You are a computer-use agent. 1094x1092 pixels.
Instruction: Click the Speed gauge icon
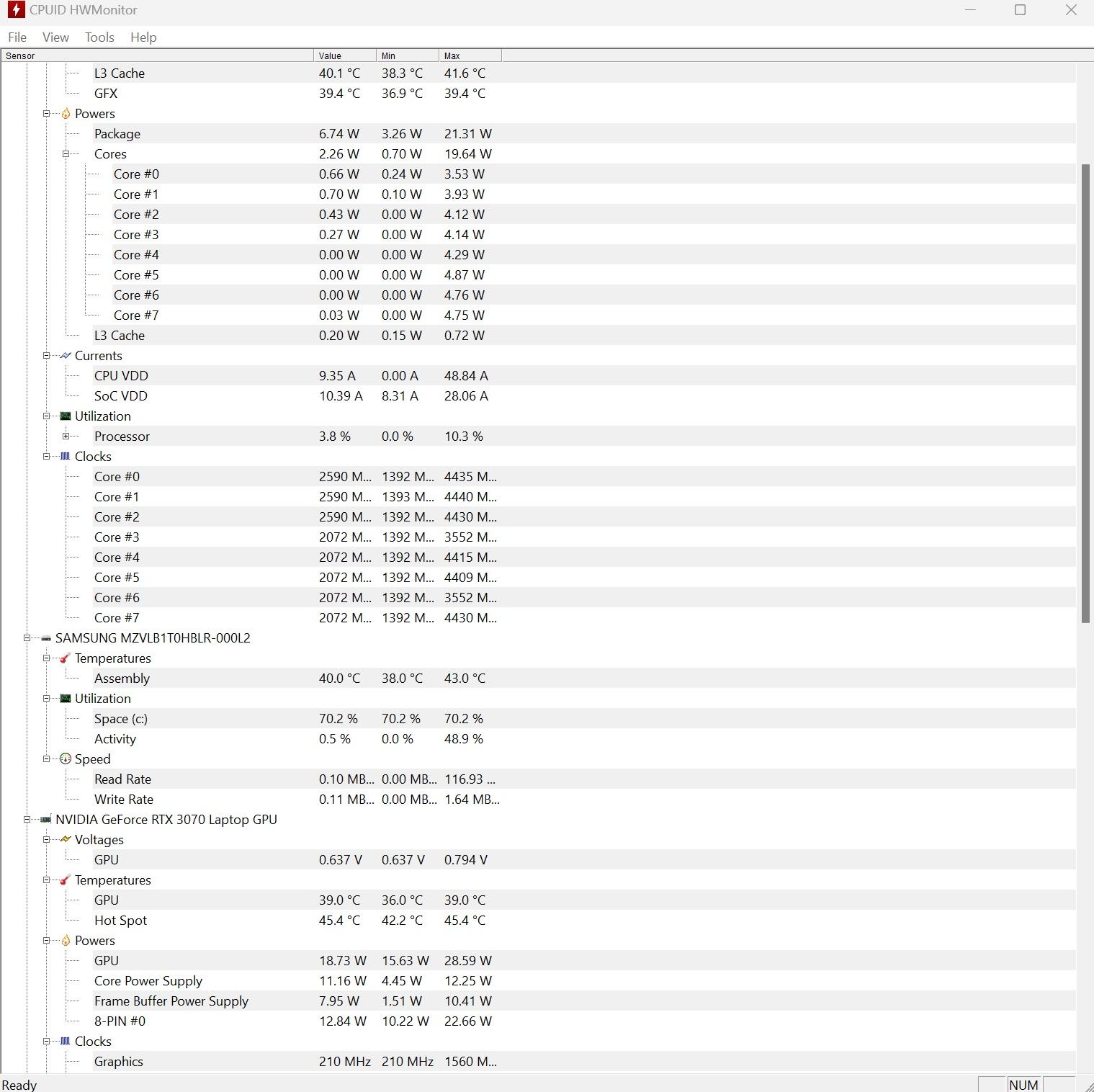pyautogui.click(x=66, y=759)
